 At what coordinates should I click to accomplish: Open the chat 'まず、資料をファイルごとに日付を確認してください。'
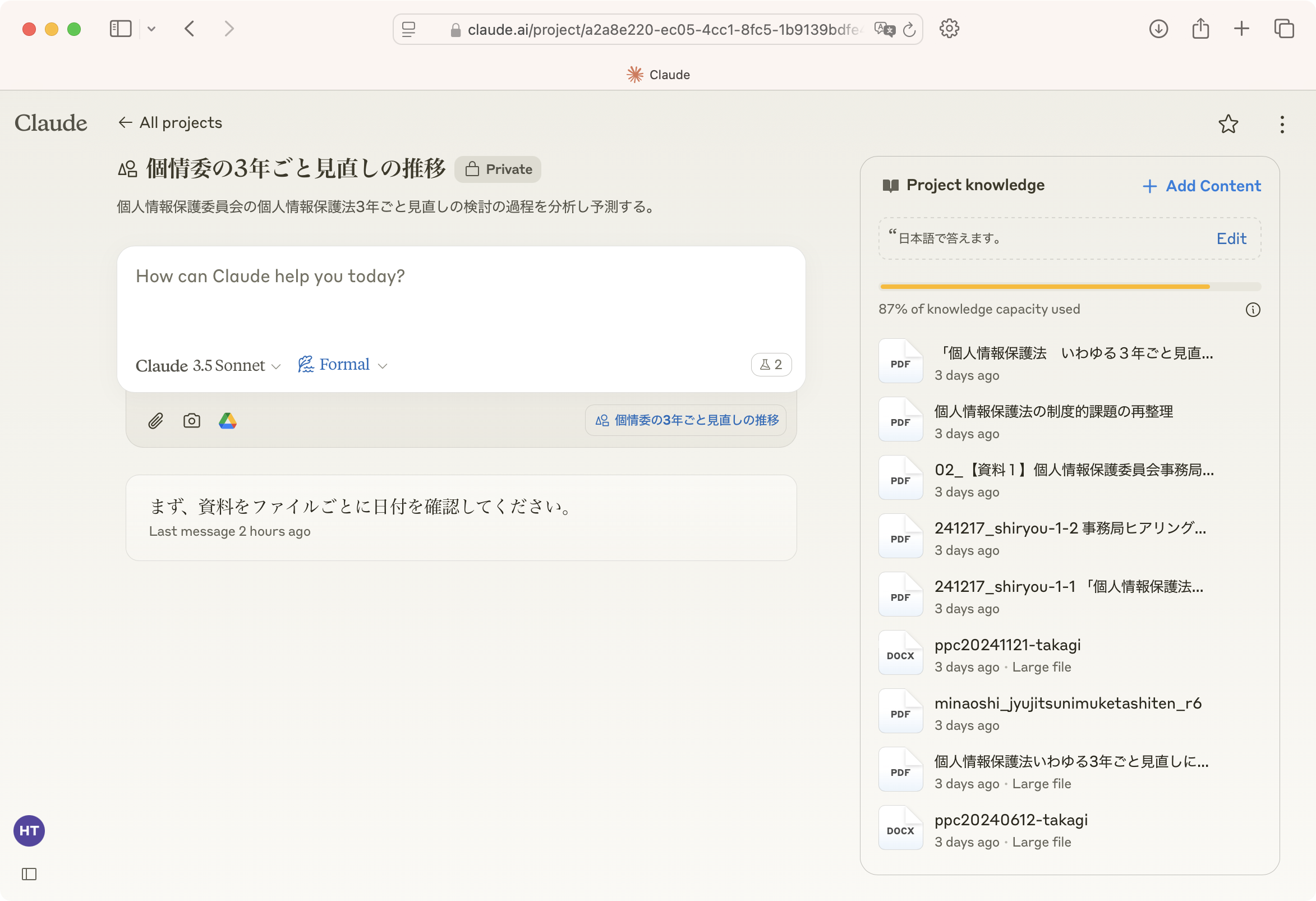tap(461, 518)
